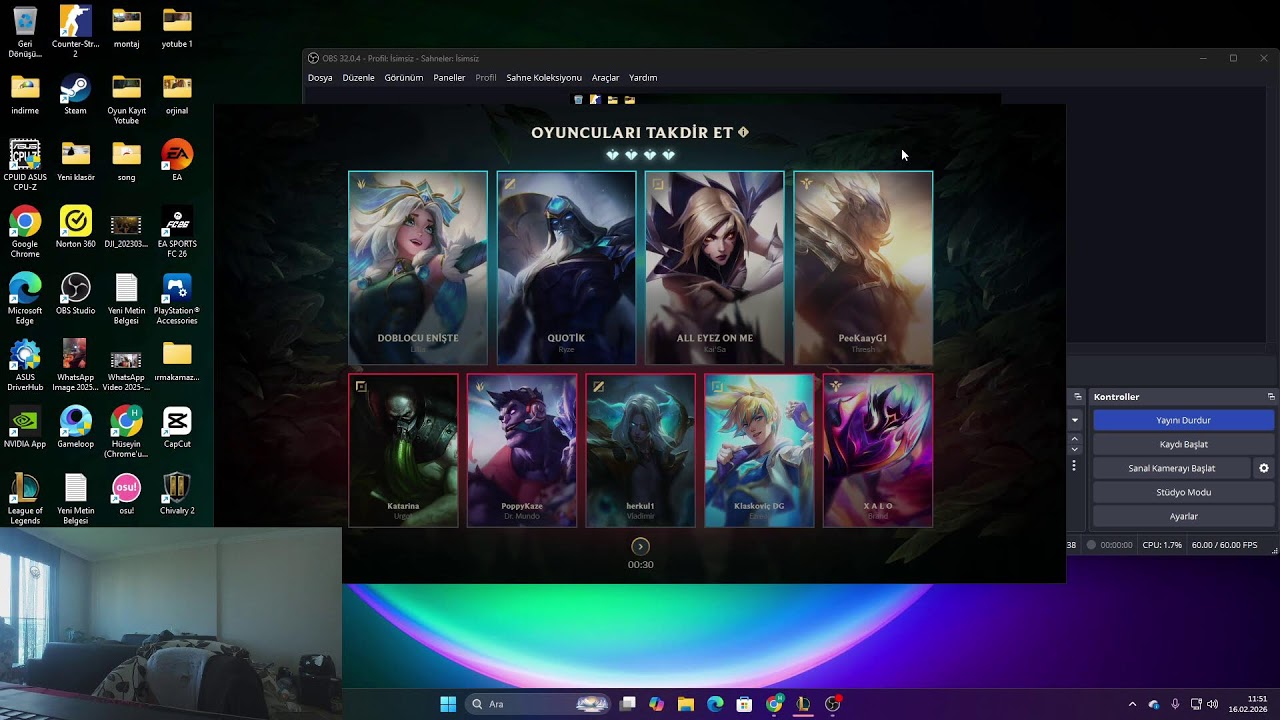This screenshot has height=720, width=1280.
Task: Switch to League of Legends taskbar icon
Action: (x=803, y=704)
